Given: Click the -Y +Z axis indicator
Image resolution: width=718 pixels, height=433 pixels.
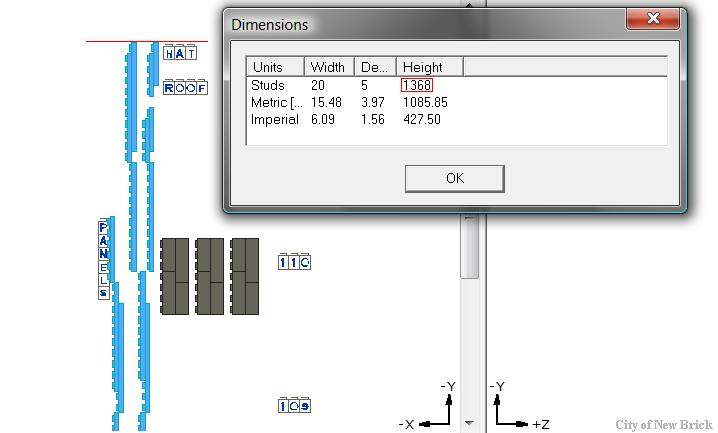Looking at the screenshot, I should tap(520, 405).
